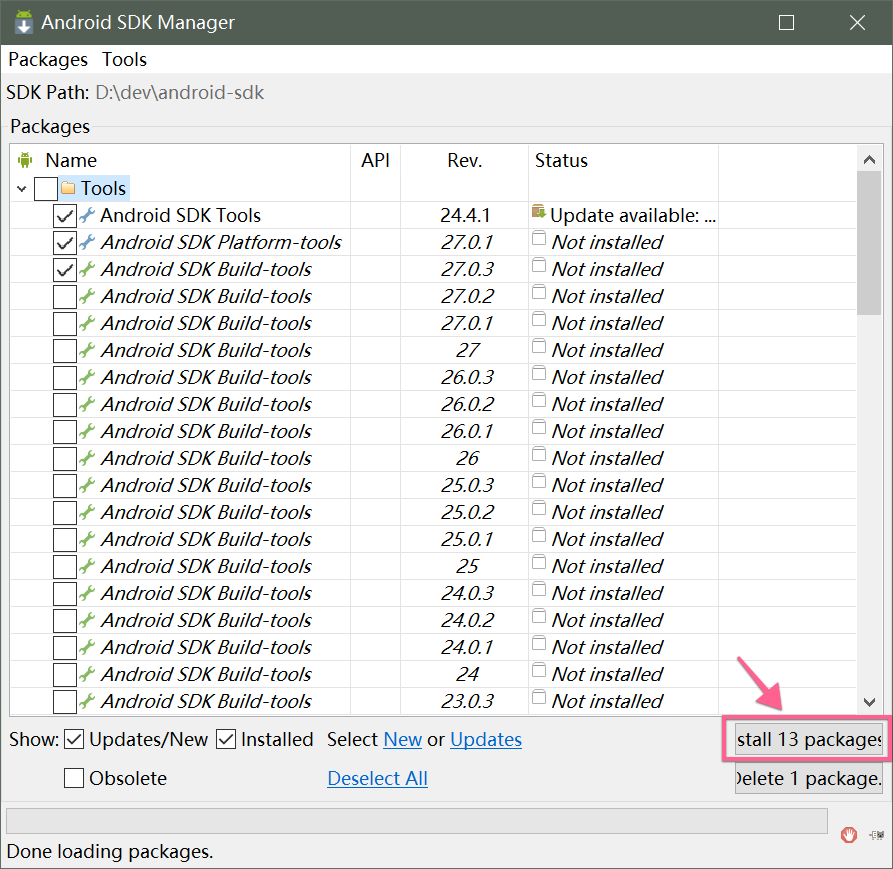The image size is (893, 869).
Task: Sort by the Rev. column header
Action: pos(464,160)
